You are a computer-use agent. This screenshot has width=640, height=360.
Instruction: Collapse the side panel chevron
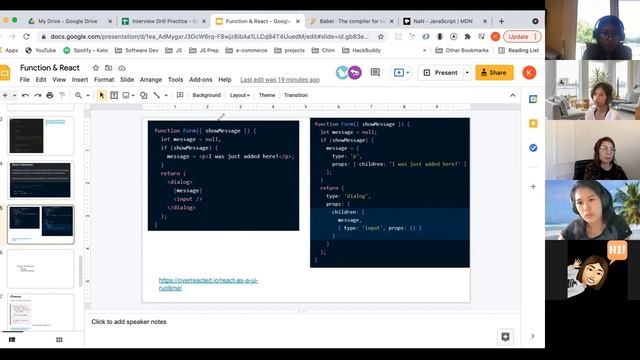533,336
